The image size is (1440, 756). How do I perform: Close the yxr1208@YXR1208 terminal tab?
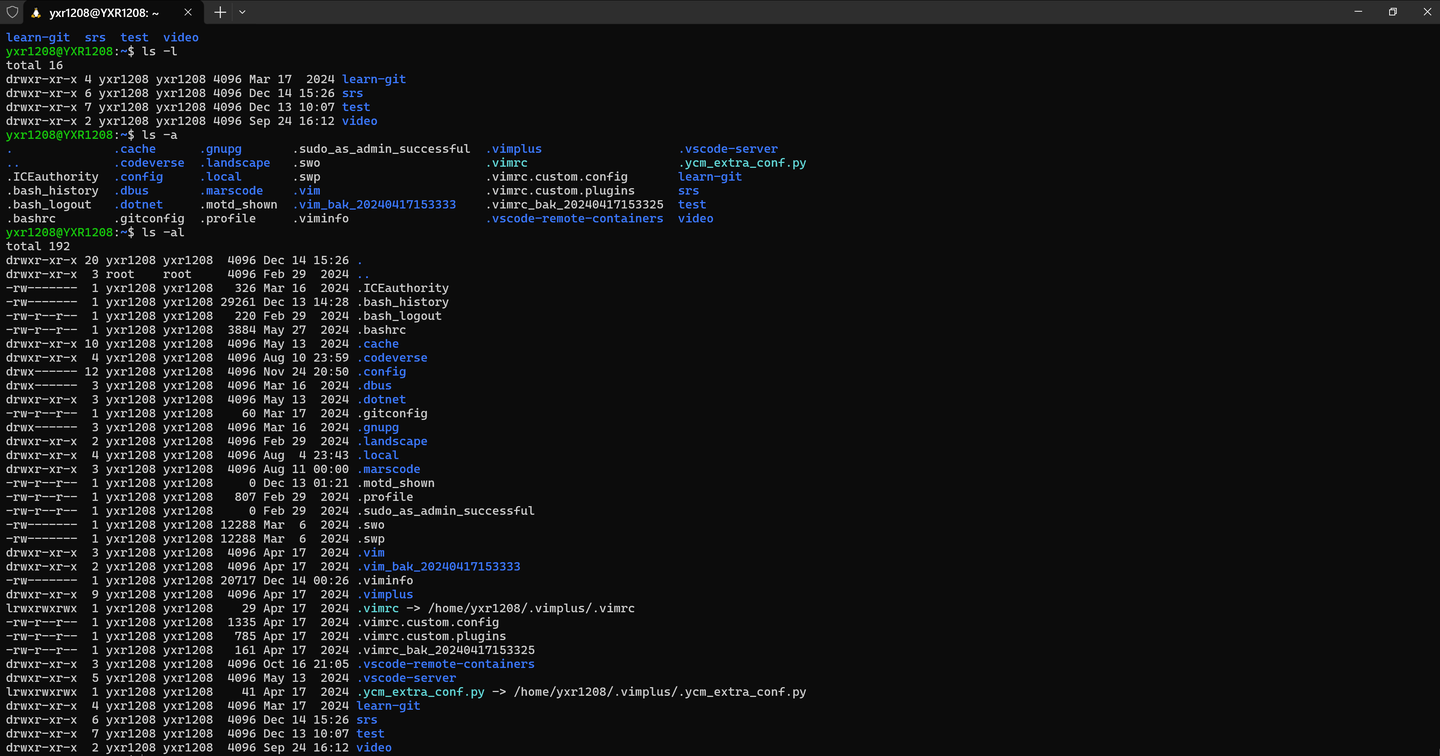click(x=186, y=12)
